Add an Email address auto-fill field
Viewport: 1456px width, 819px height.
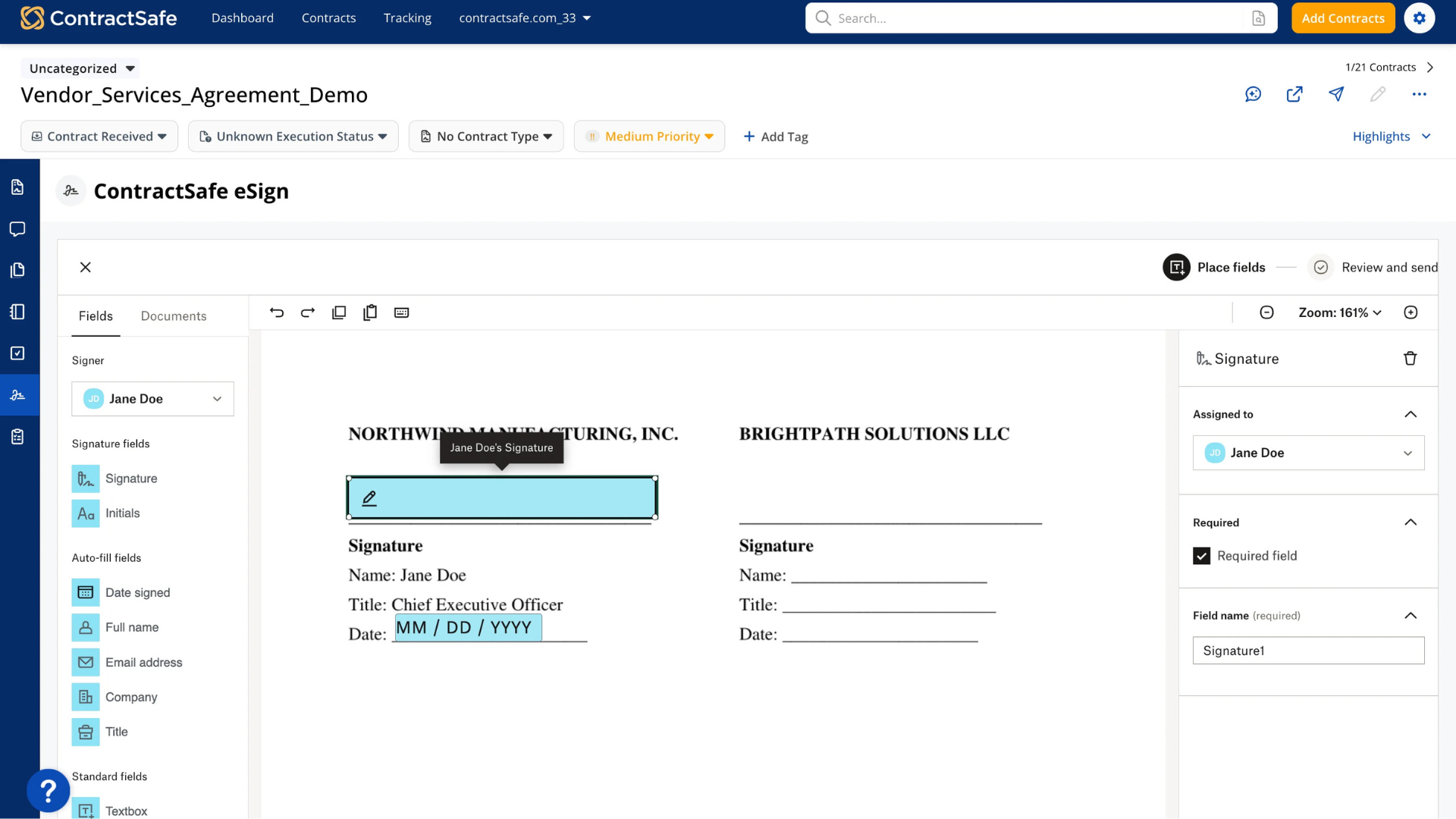click(127, 662)
